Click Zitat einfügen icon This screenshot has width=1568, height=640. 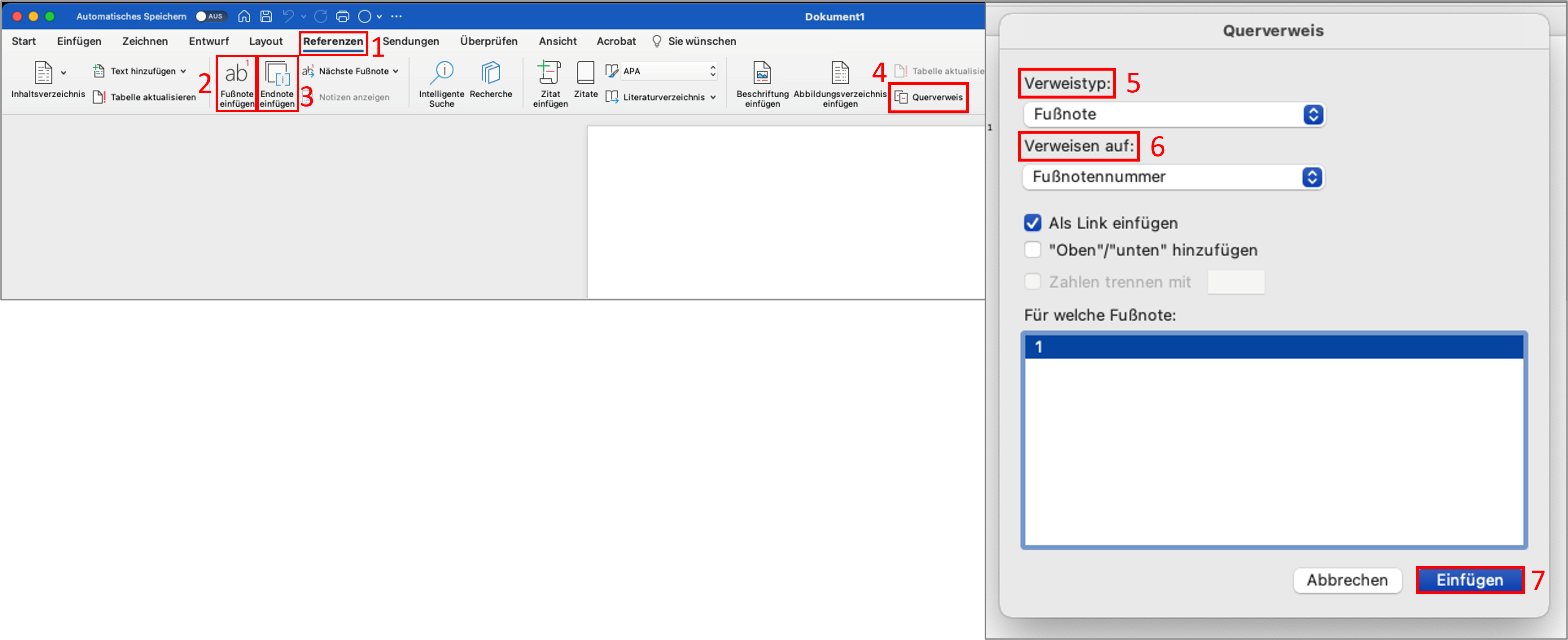pyautogui.click(x=549, y=72)
